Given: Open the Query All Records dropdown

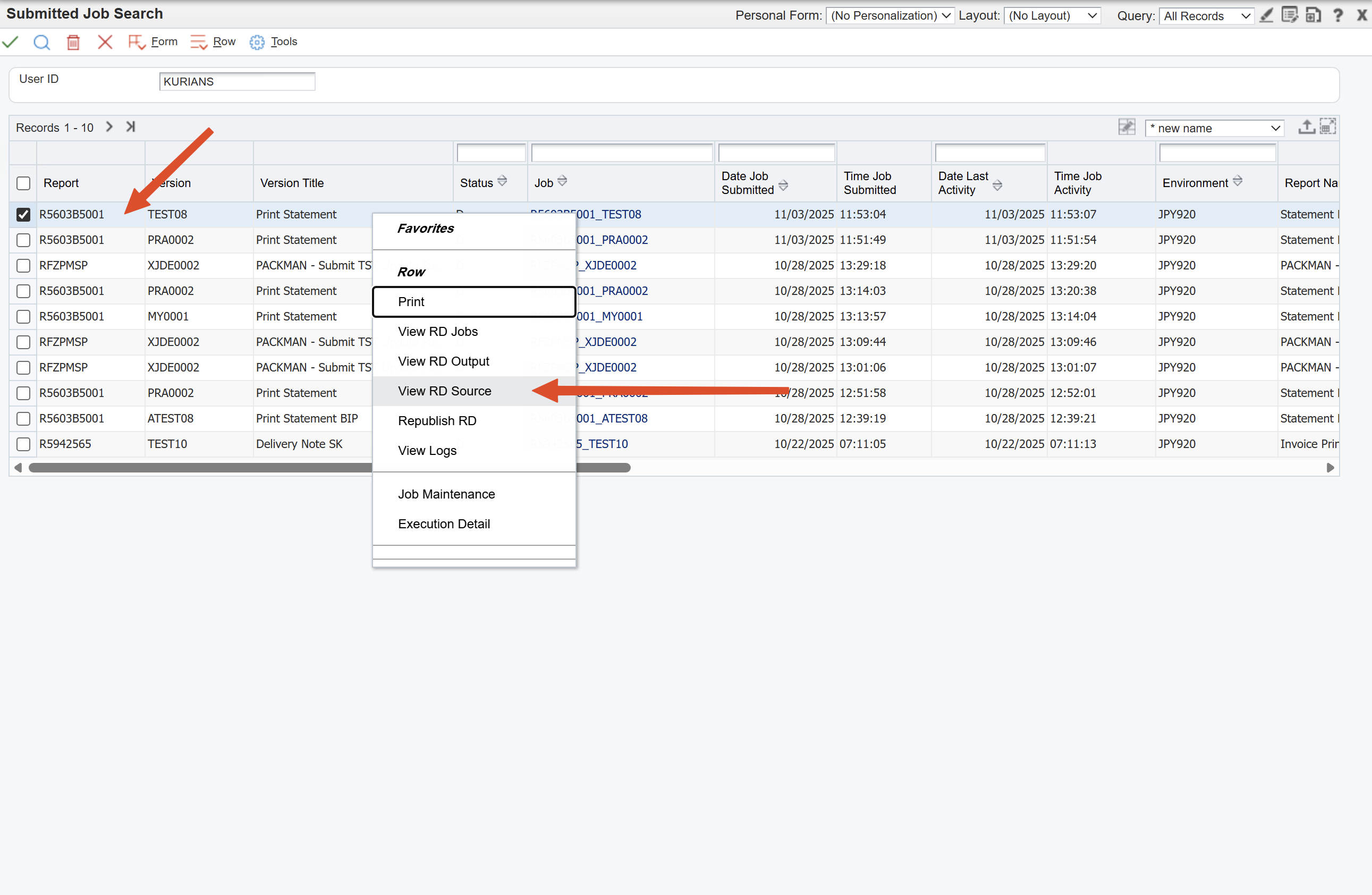Looking at the screenshot, I should 1206,15.
